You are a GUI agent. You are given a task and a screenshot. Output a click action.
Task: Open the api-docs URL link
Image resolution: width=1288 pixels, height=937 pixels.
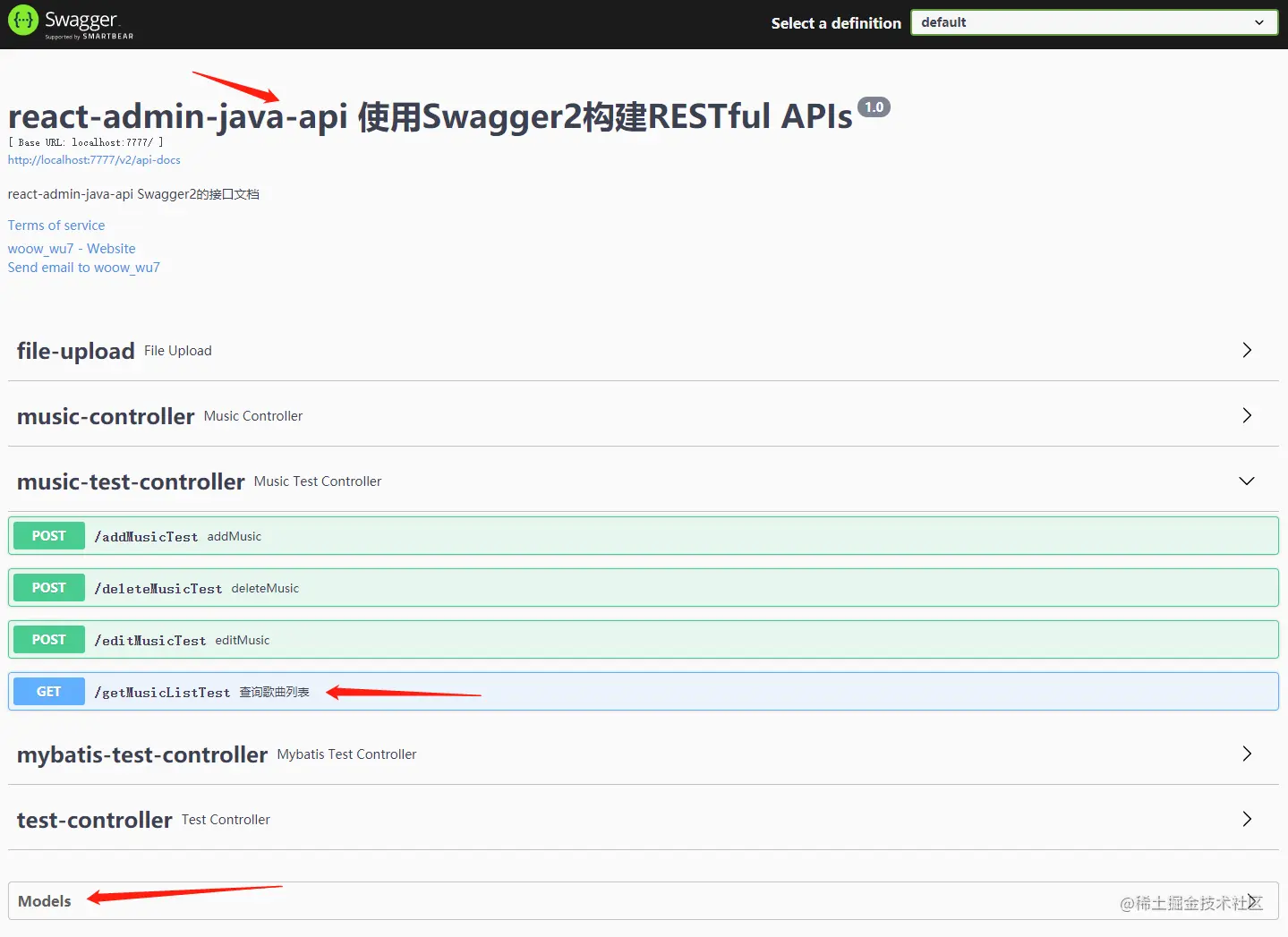tap(94, 160)
